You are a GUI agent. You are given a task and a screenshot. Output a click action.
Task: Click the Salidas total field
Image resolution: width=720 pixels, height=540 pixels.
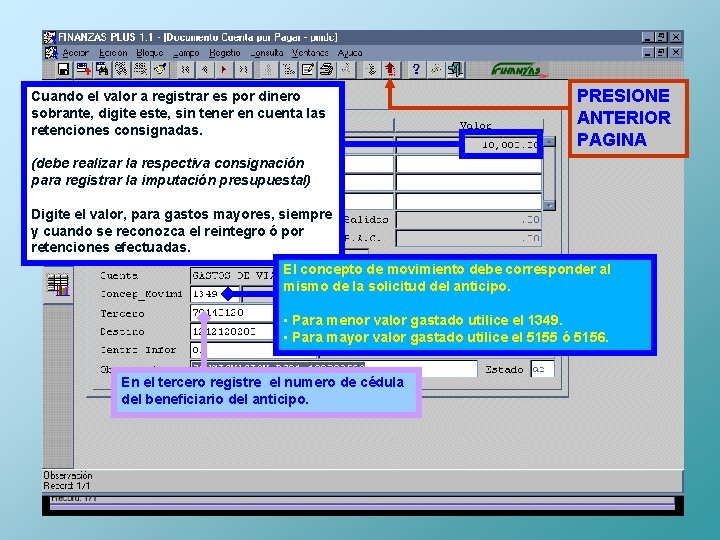(469, 220)
